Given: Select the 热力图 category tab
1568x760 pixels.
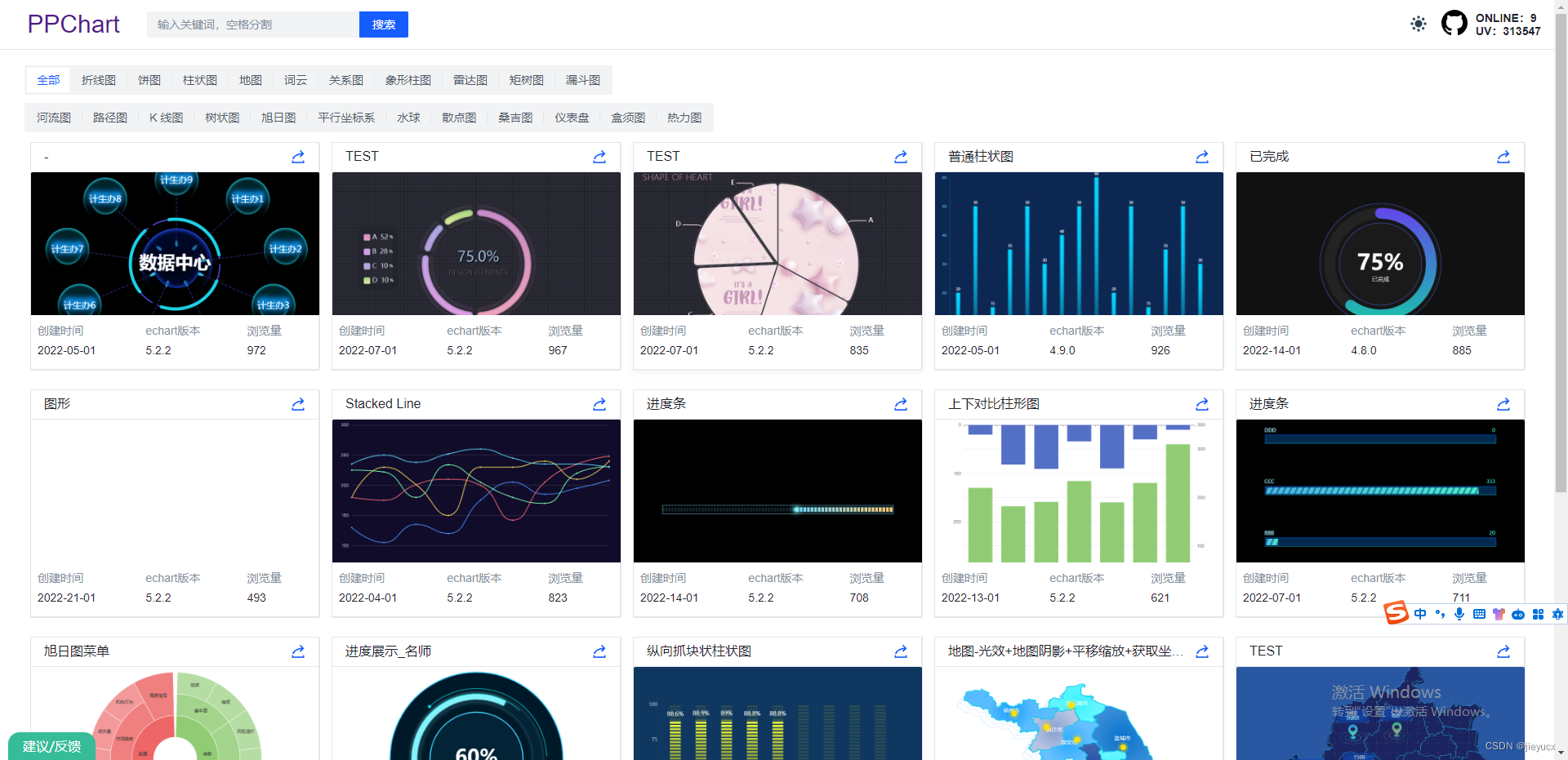Looking at the screenshot, I should pos(684,118).
